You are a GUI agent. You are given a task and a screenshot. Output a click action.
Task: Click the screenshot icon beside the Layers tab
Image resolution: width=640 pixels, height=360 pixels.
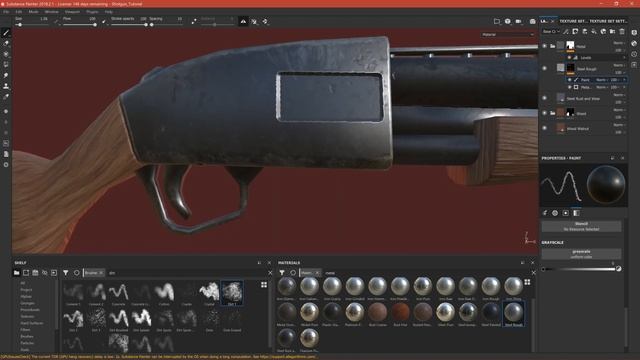[532, 21]
